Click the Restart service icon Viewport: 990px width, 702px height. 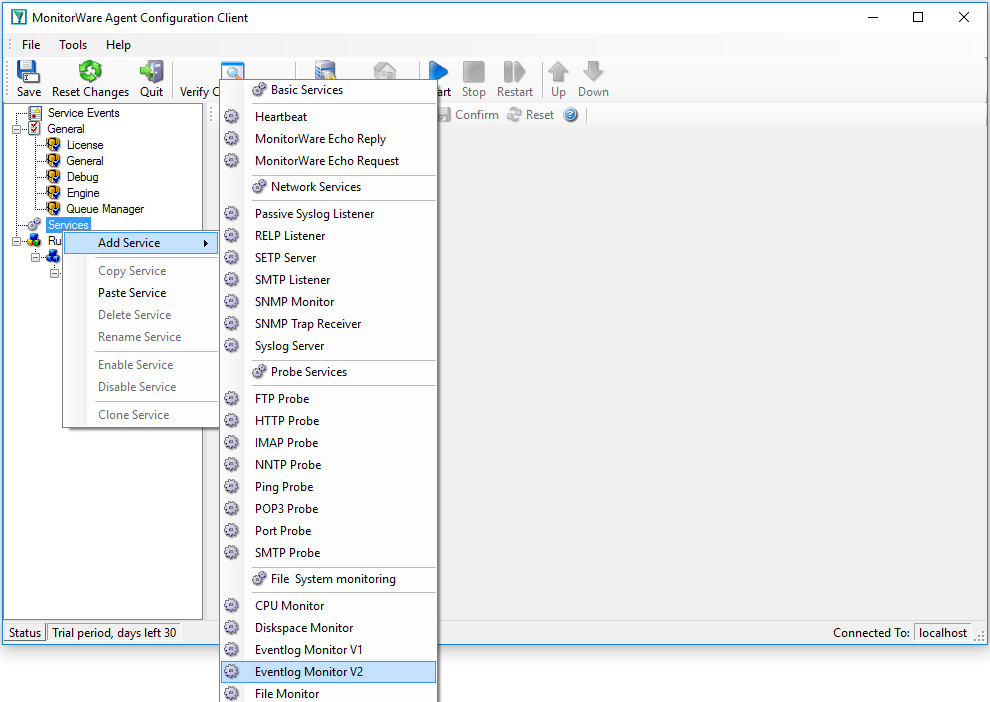515,72
